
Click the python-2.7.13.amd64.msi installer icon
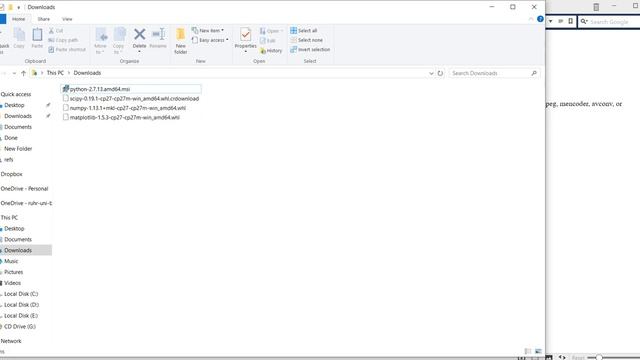point(66,89)
